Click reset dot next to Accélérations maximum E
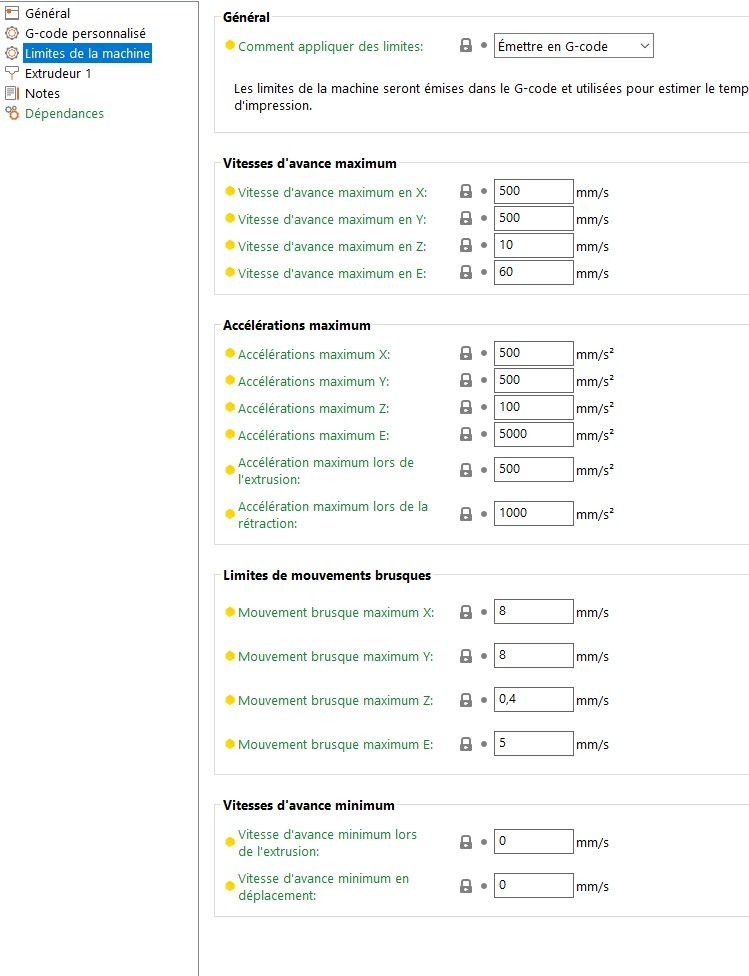Viewport: 749px width, 976px height. point(484,434)
